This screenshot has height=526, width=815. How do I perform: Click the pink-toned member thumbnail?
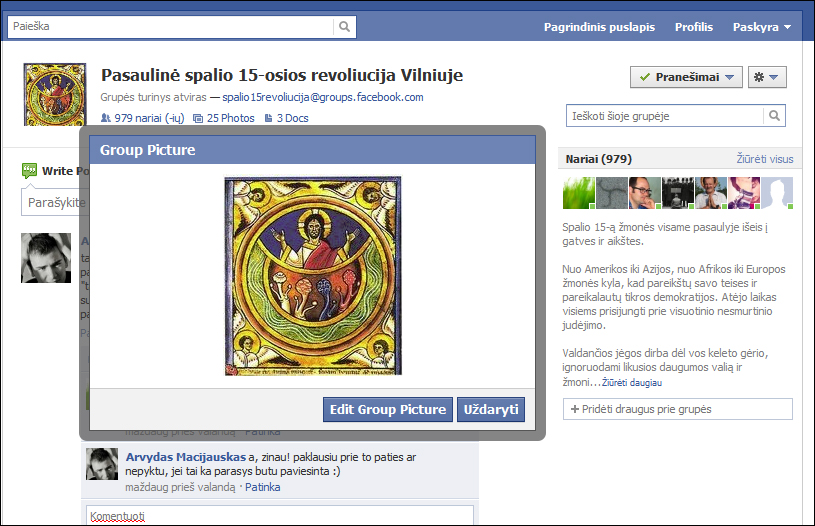click(x=744, y=193)
